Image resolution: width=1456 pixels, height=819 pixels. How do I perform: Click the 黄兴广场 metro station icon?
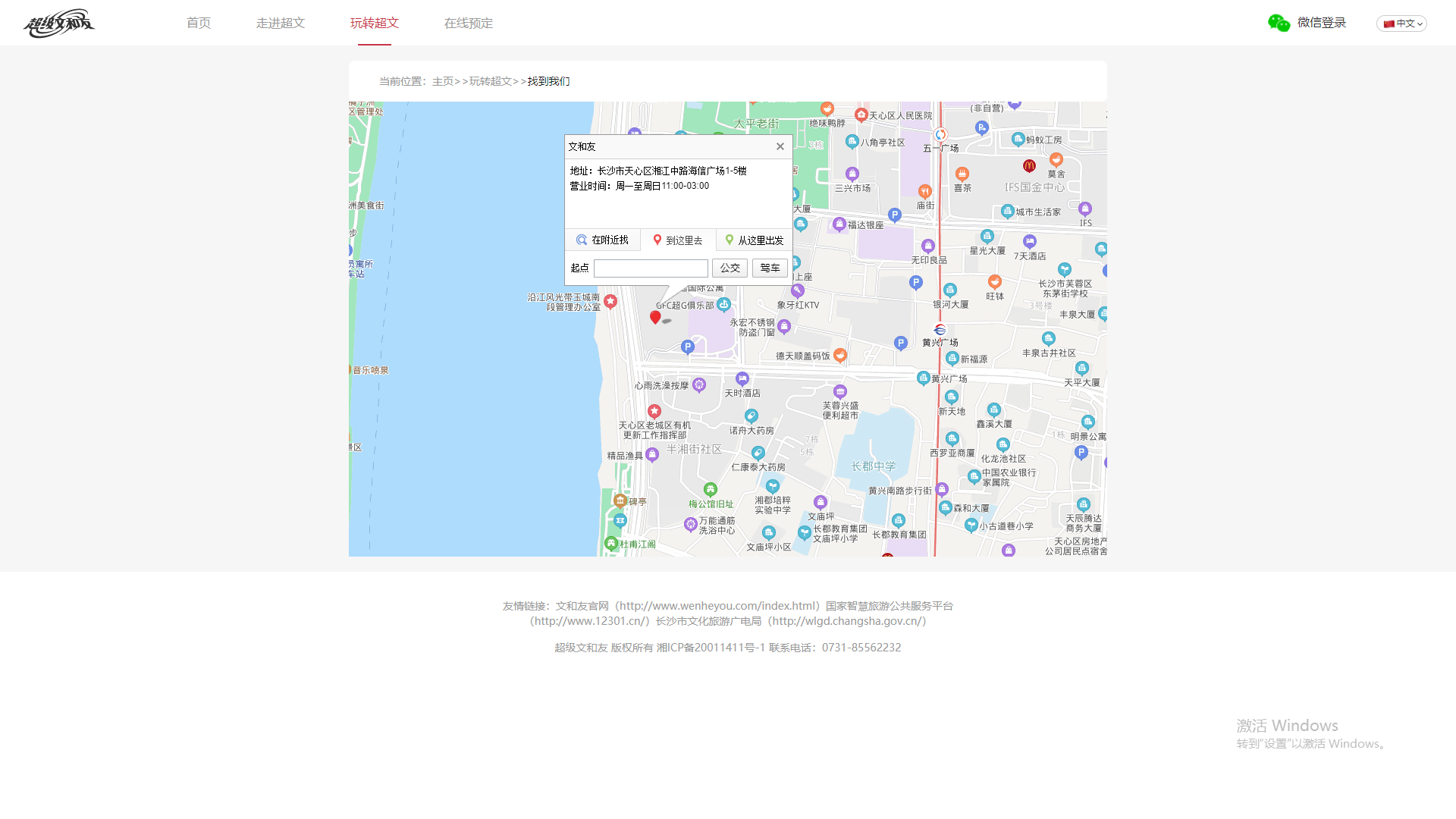coord(940,329)
